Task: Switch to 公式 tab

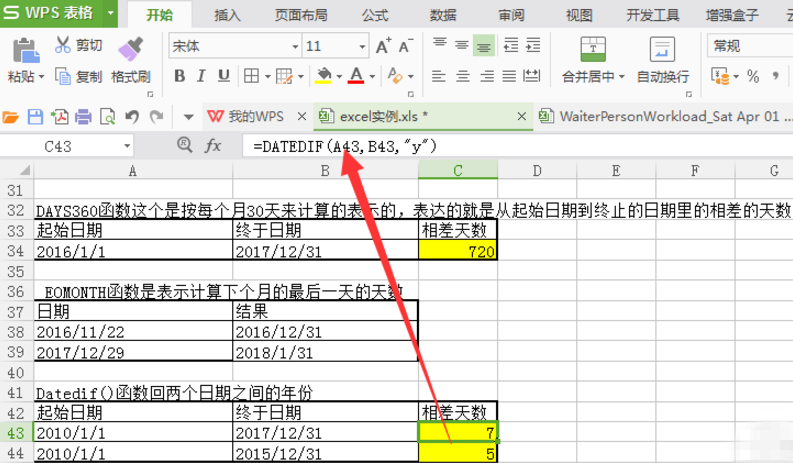Action: [x=375, y=15]
